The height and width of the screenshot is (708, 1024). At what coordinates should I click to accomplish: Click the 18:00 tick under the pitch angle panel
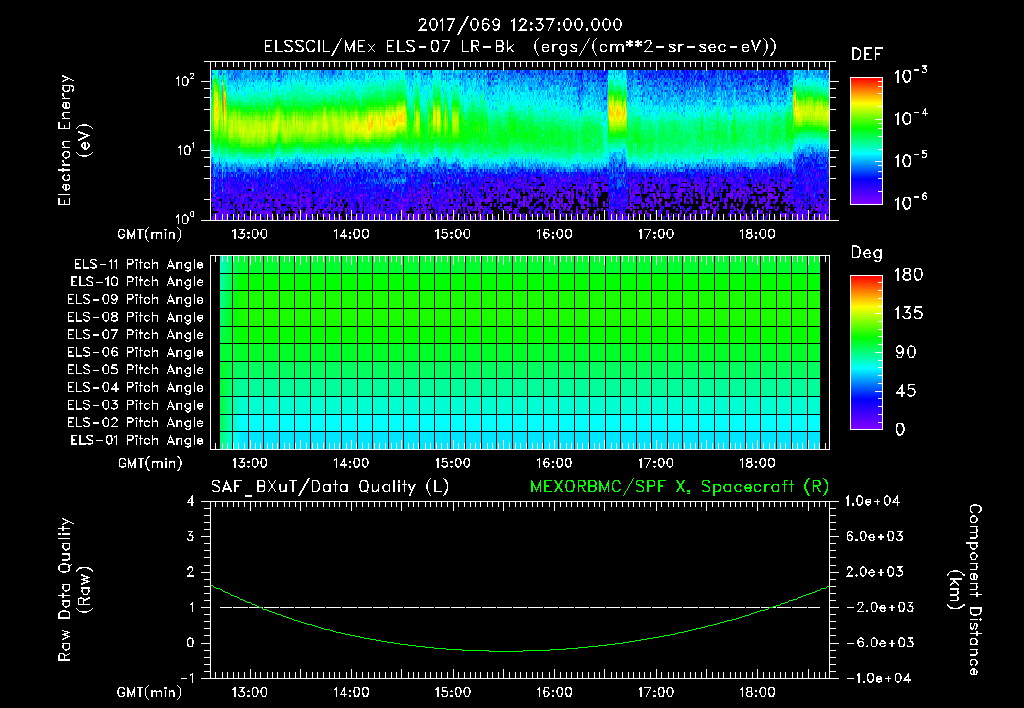(757, 463)
